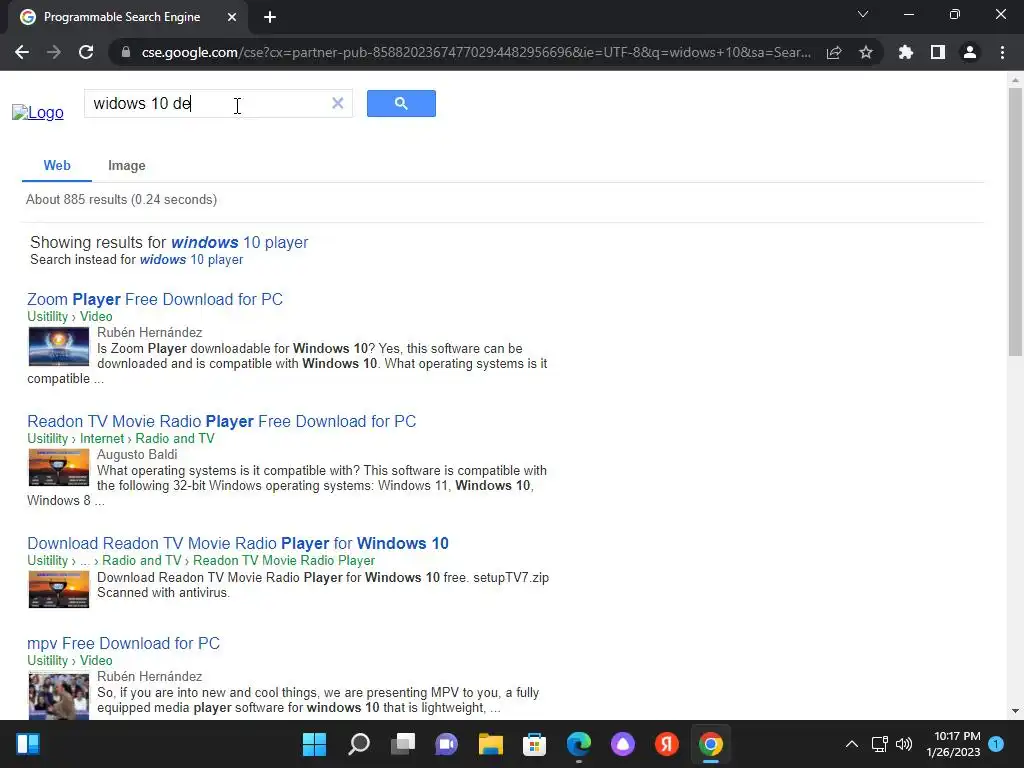Click the address bar URL
The width and height of the screenshot is (1024, 768).
(475, 52)
